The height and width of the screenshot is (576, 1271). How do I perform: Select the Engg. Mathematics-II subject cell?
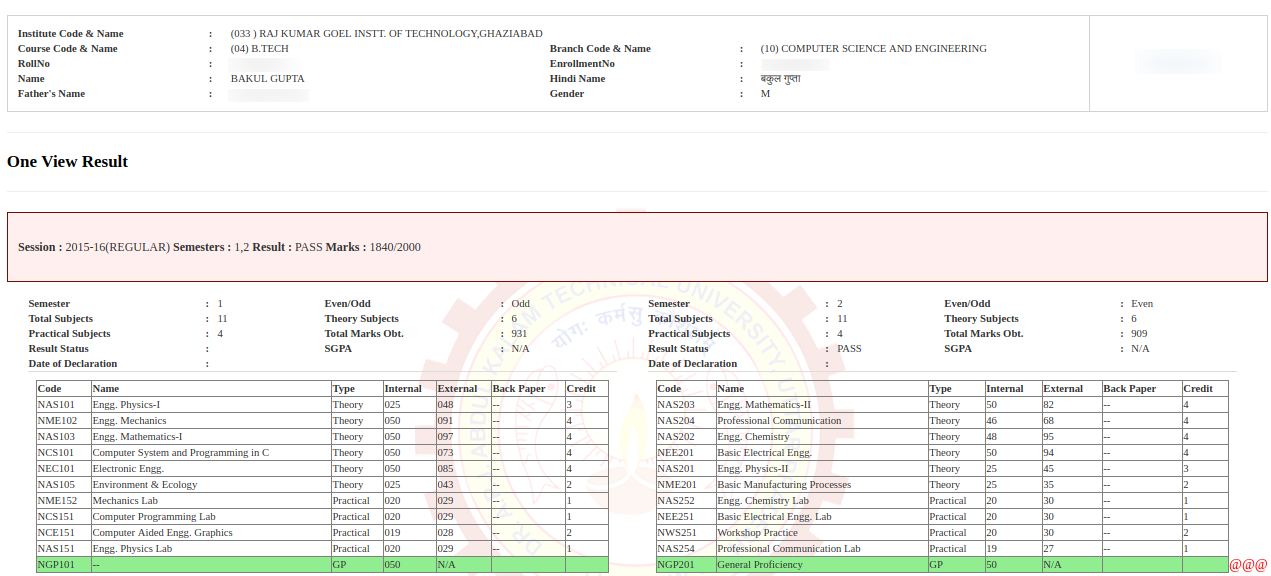[763, 405]
